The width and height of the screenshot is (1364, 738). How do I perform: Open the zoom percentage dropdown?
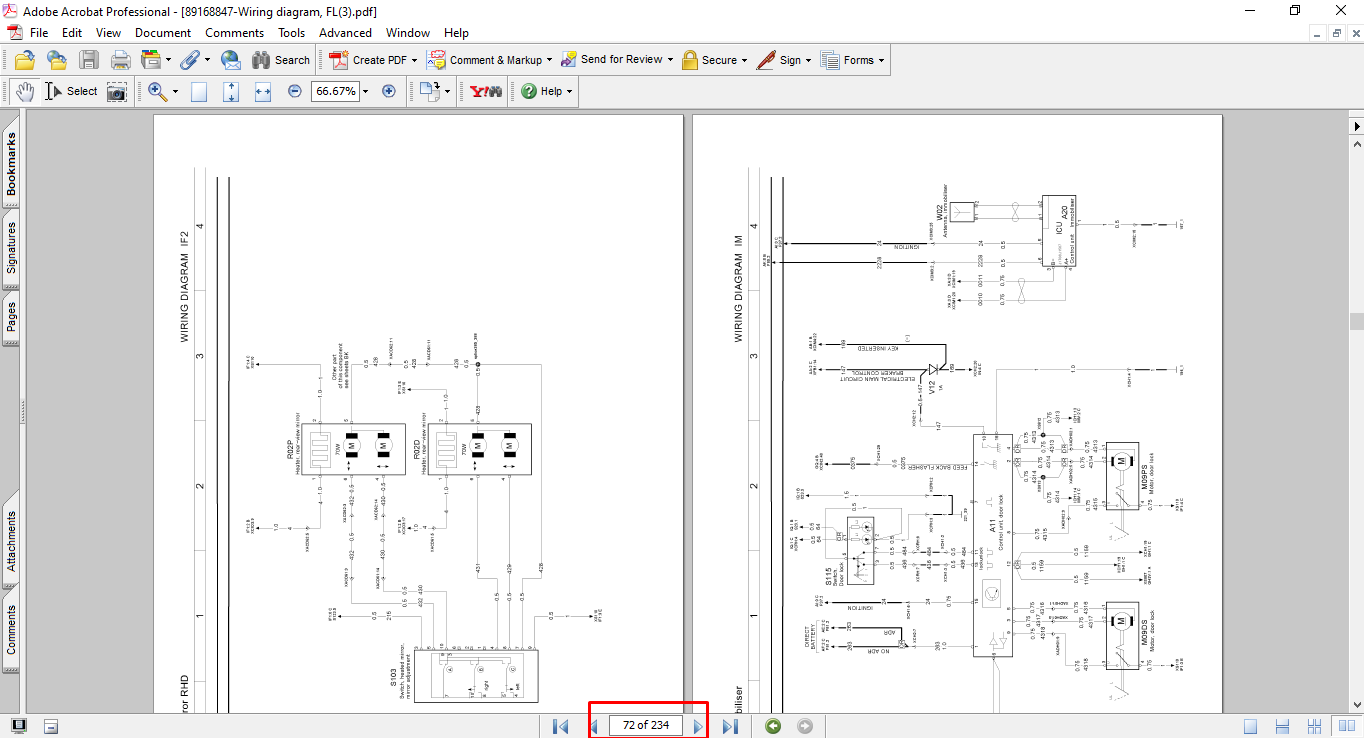(365, 91)
